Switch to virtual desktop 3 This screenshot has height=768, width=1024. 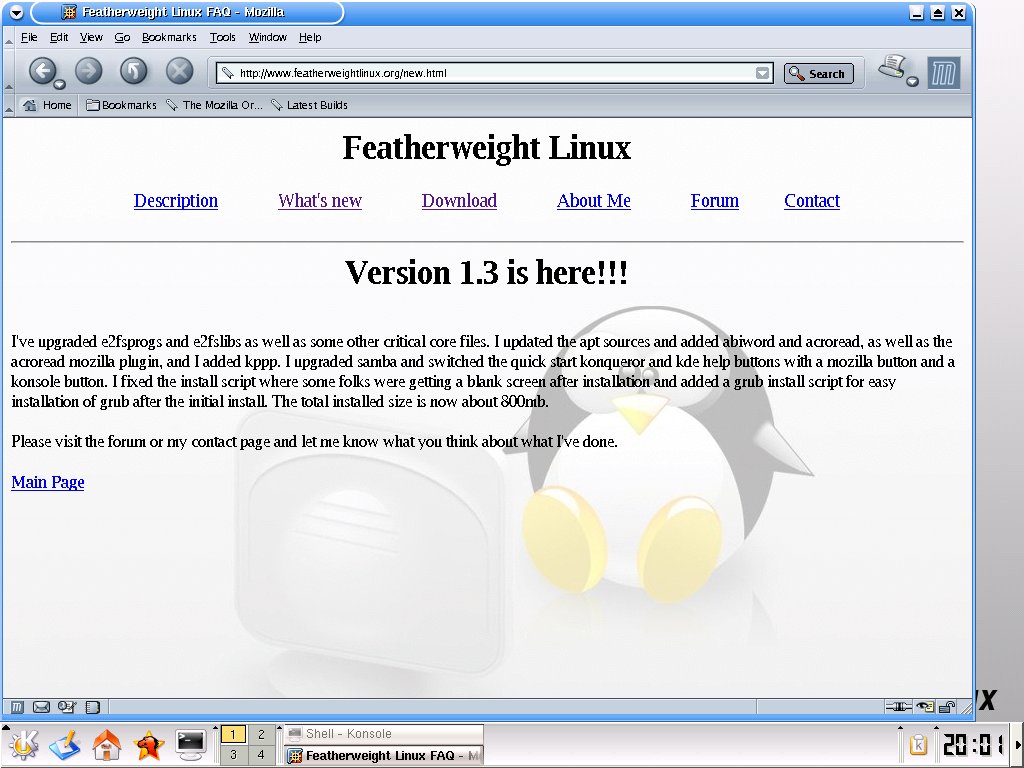(233, 755)
